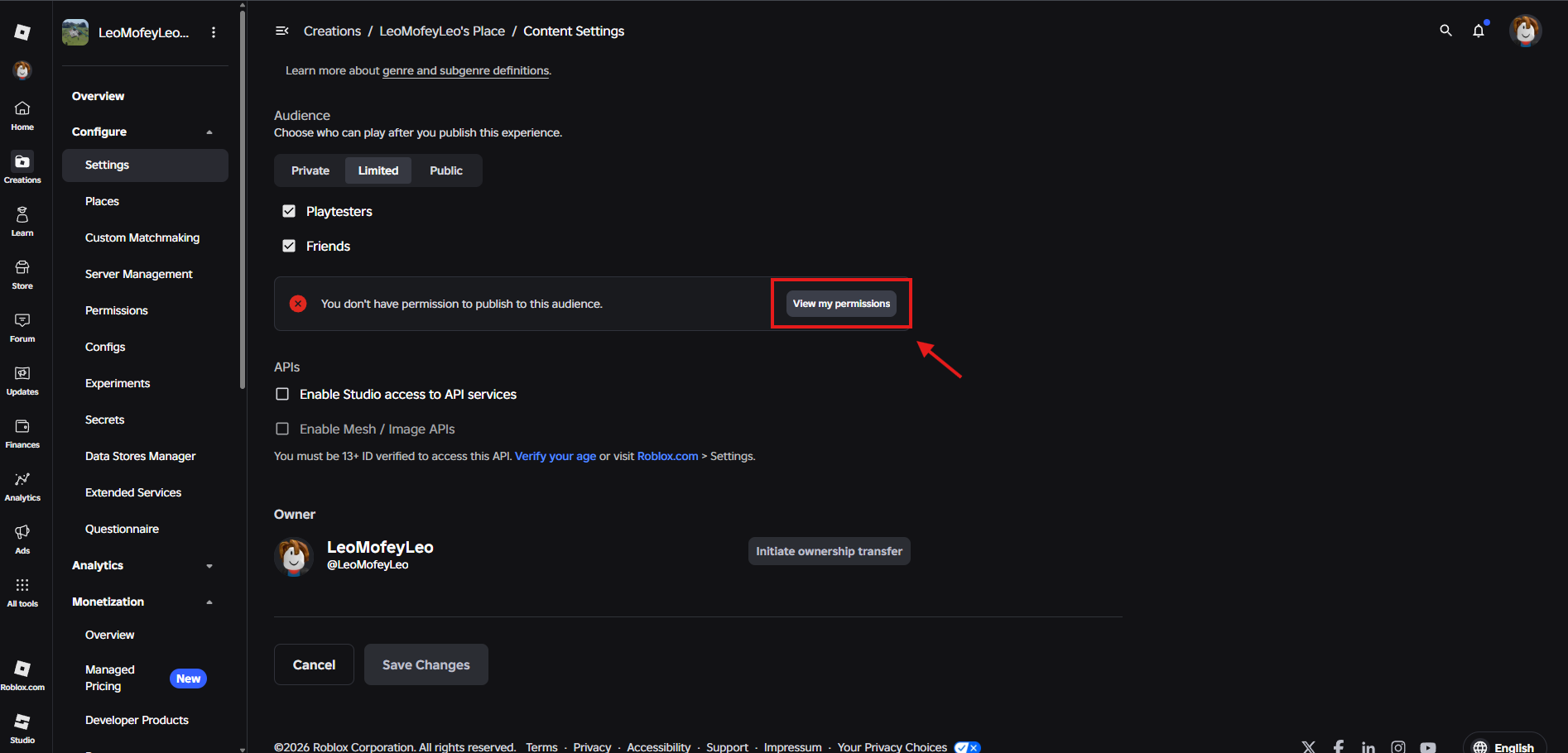Click the small user avatar in left rail
The width and height of the screenshot is (1568, 753).
(x=22, y=71)
